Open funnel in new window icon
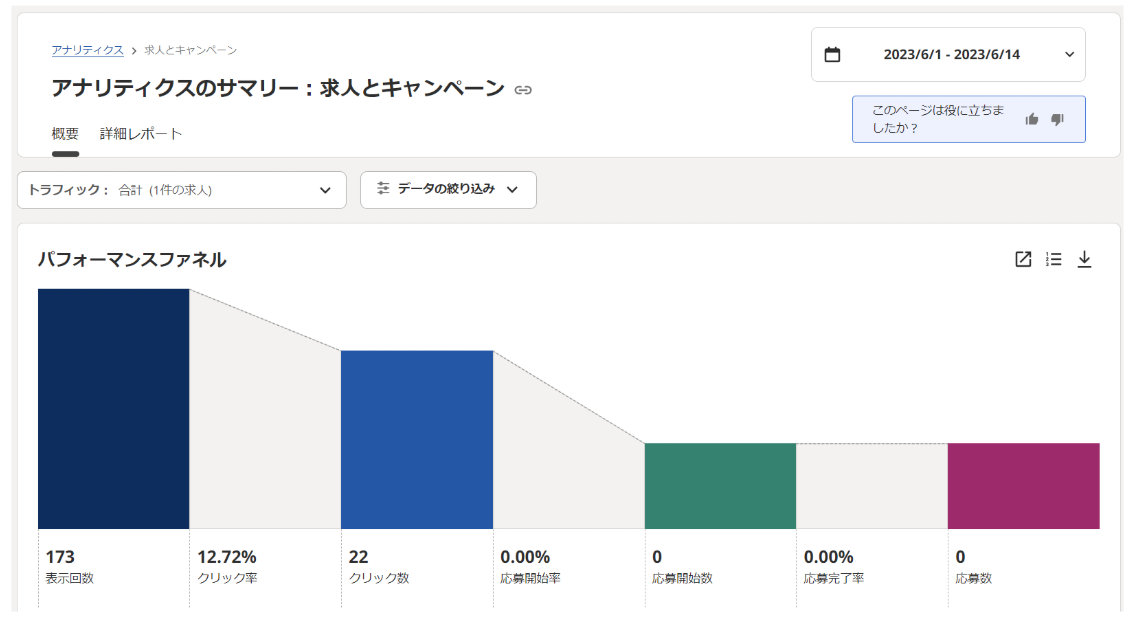Viewport: 1128px width, 626px height. coord(1023,259)
